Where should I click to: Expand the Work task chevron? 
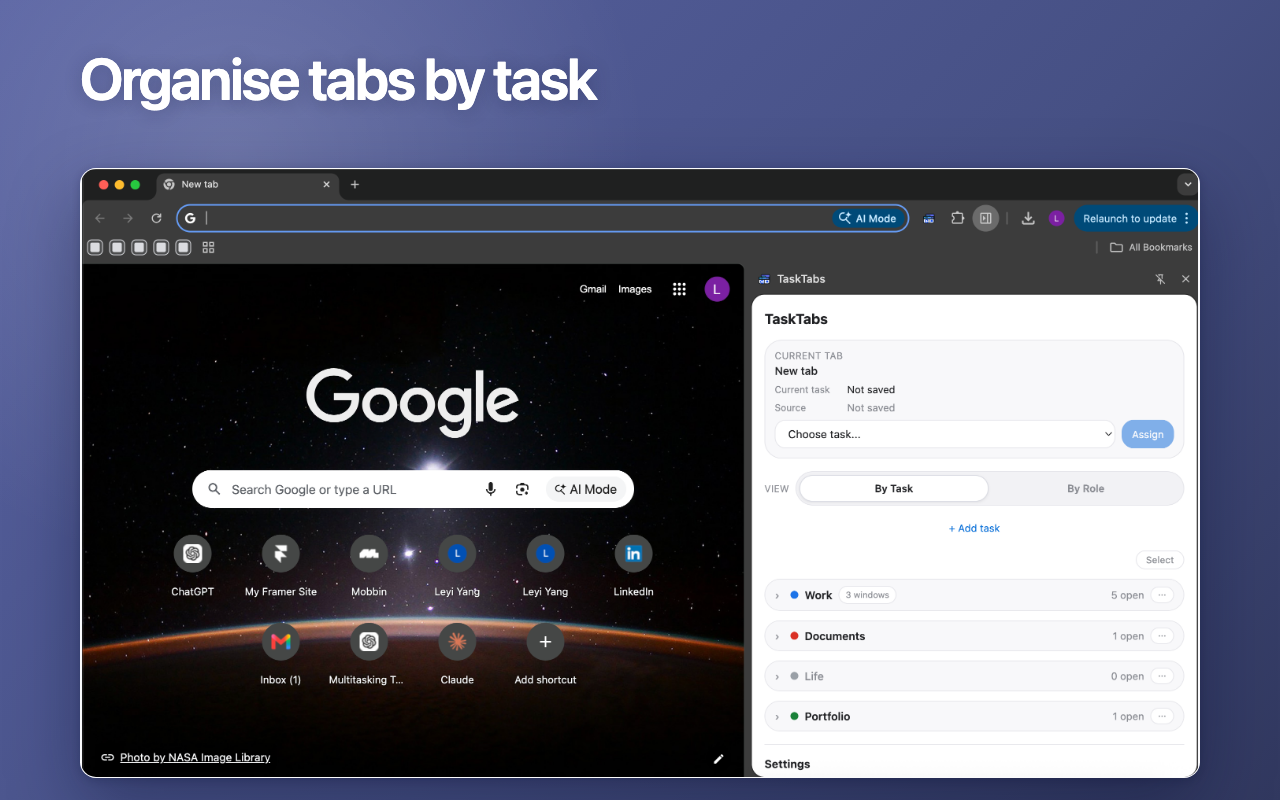(777, 595)
